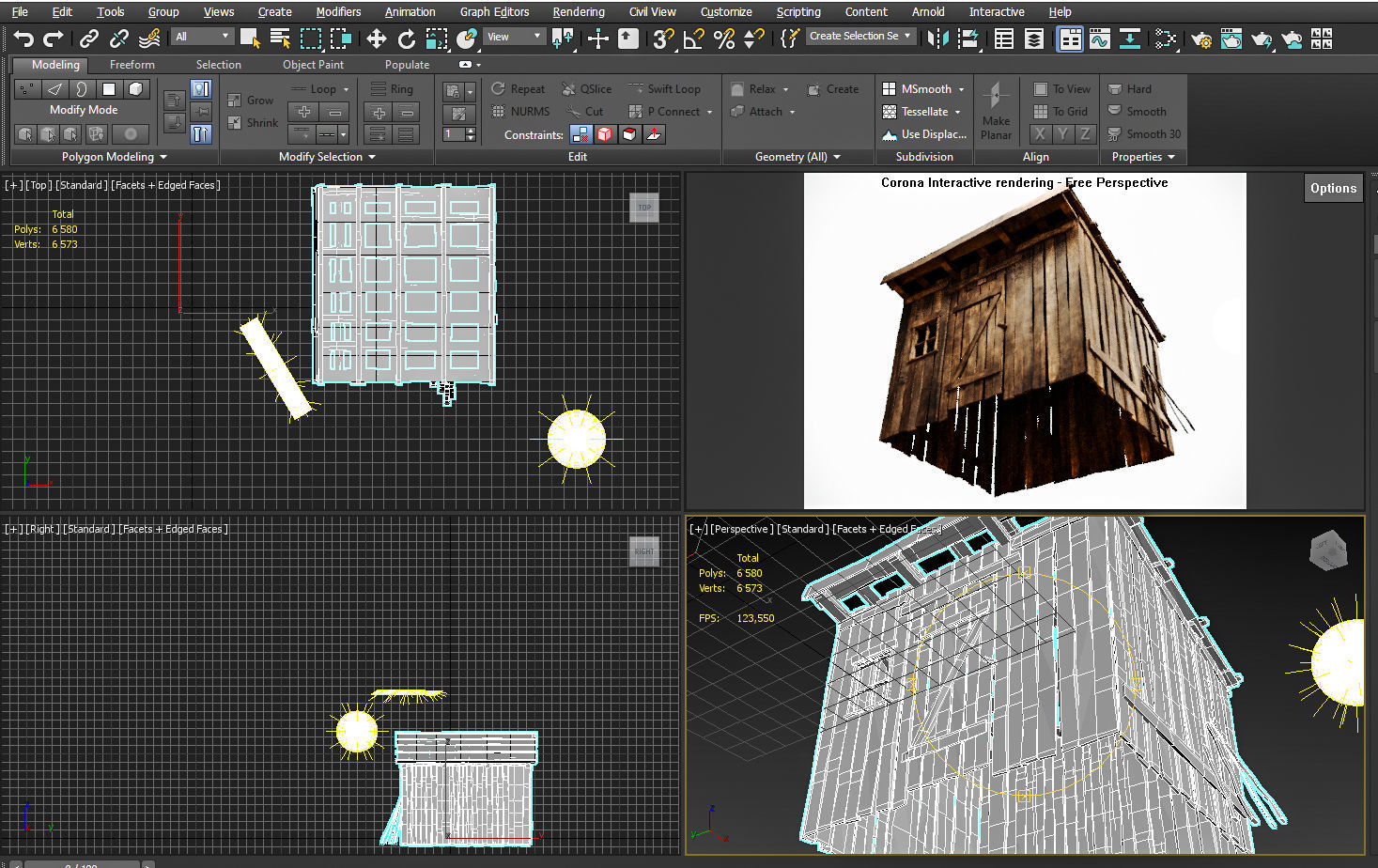This screenshot has height=868, width=1378.
Task: Click the Use Pivot Point Center icon
Action: (563, 39)
